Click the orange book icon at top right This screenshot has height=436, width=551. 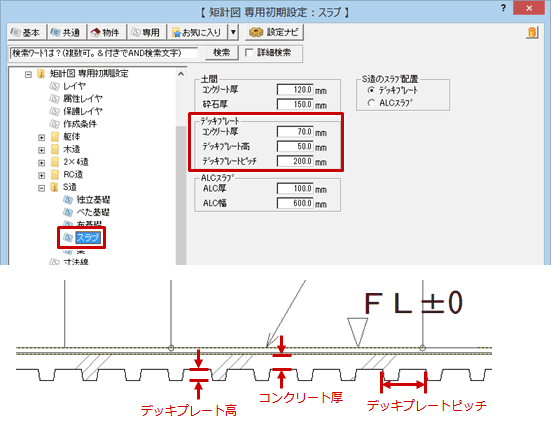pyautogui.click(x=532, y=33)
